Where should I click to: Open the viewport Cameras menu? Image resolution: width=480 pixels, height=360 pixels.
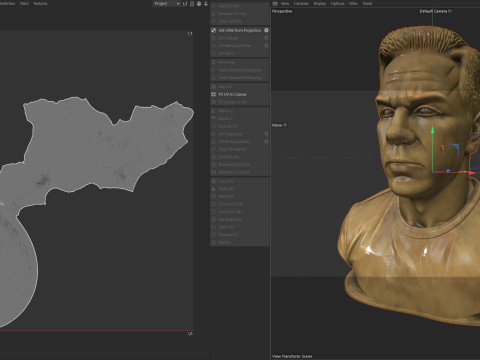[x=301, y=4]
